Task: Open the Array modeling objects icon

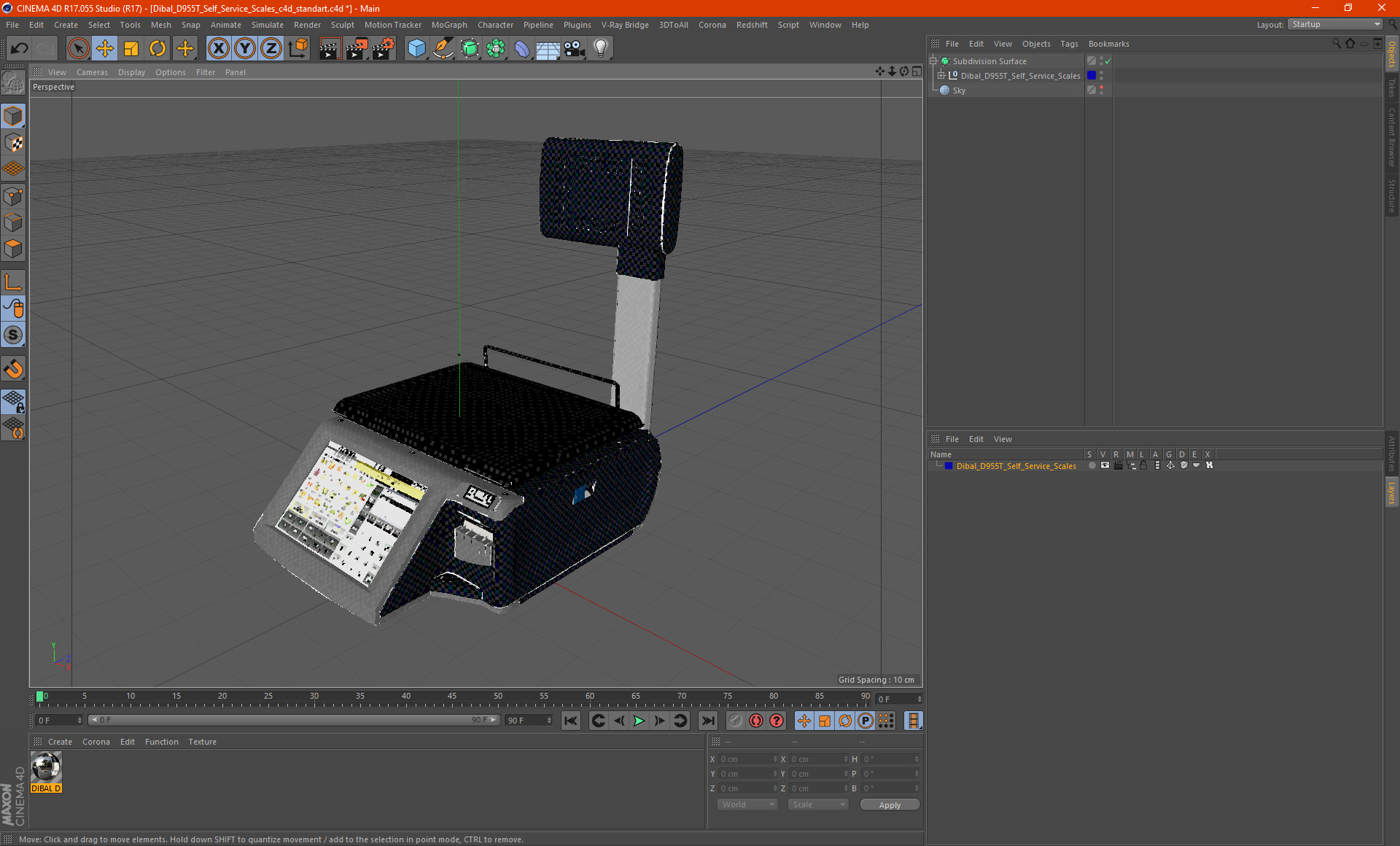Action: click(496, 49)
